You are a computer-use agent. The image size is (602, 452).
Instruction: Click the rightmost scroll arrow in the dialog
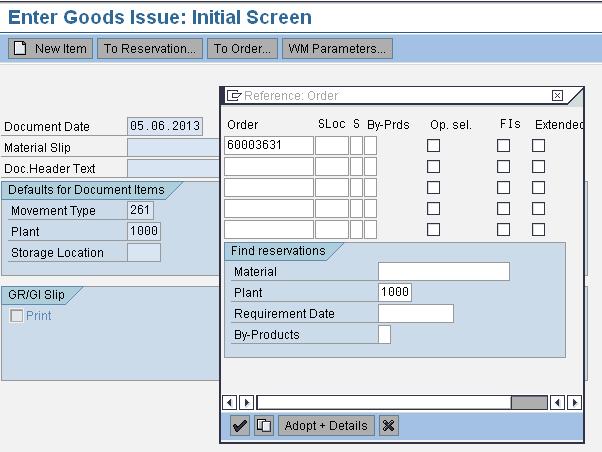pyautogui.click(x=574, y=402)
